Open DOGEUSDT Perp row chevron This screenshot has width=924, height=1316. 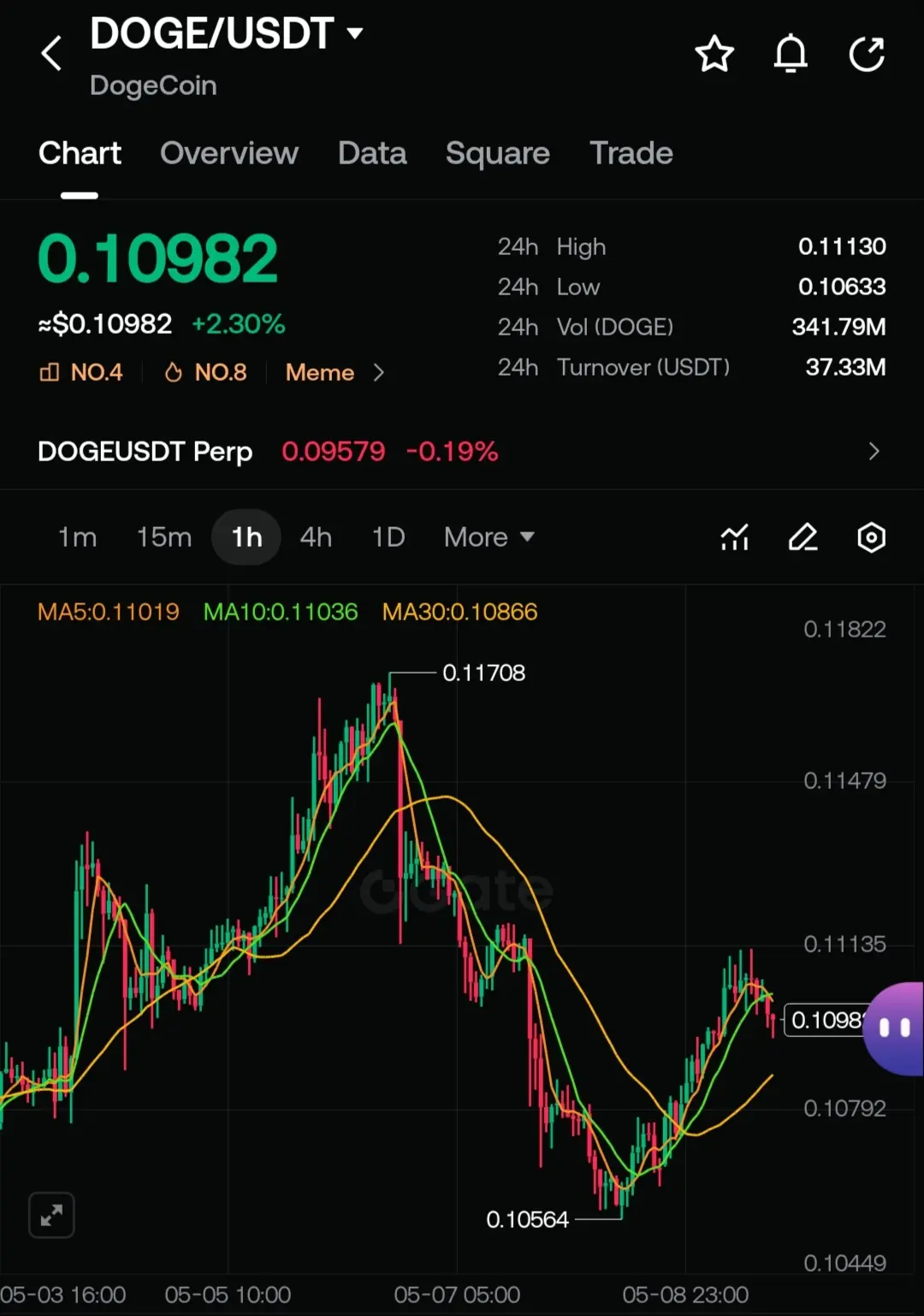[x=874, y=451]
